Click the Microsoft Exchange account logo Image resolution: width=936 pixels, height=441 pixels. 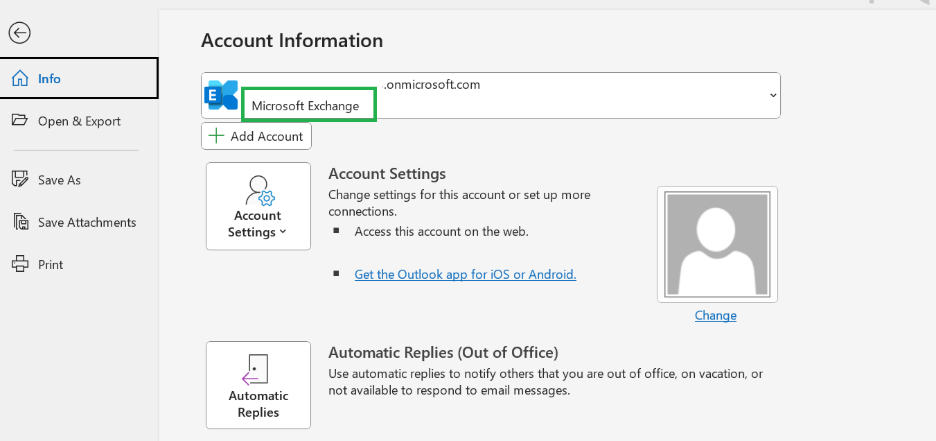[x=220, y=96]
